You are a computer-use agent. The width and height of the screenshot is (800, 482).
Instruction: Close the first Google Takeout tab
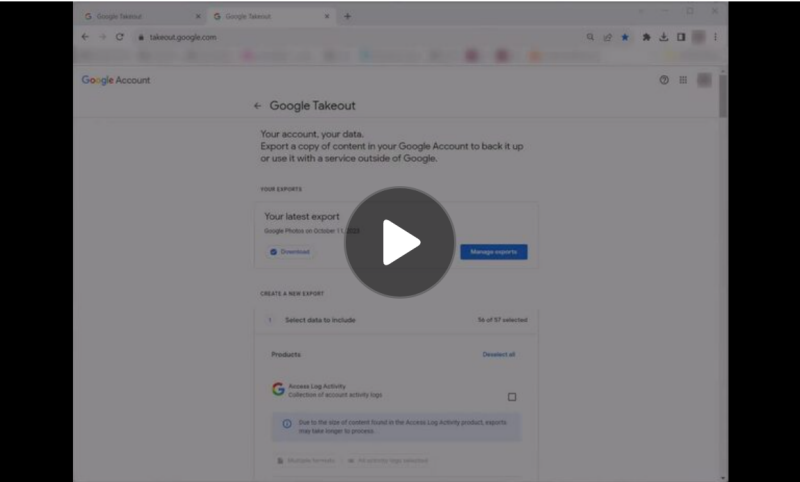click(x=198, y=16)
